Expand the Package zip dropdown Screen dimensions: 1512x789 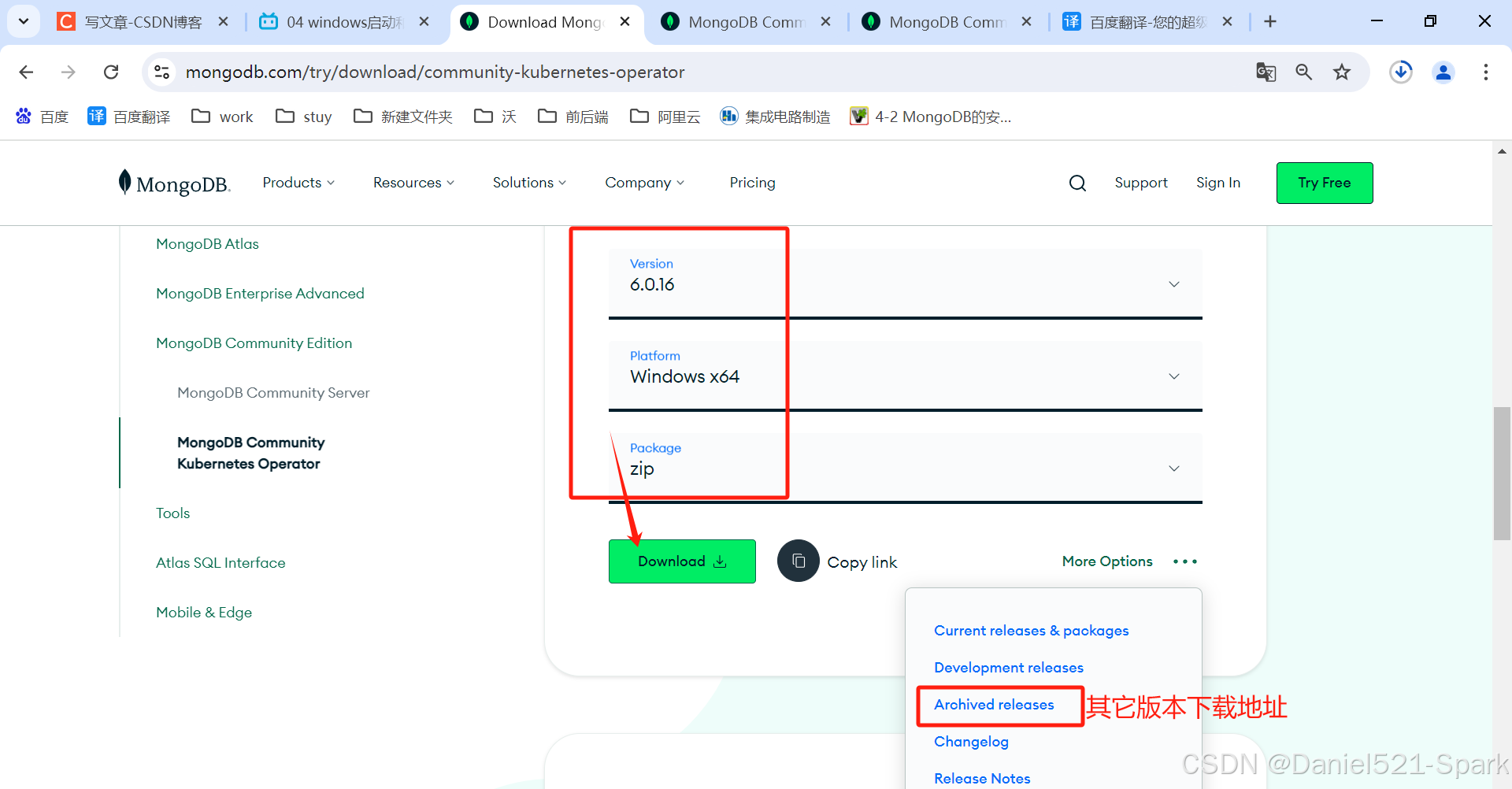[906, 468]
